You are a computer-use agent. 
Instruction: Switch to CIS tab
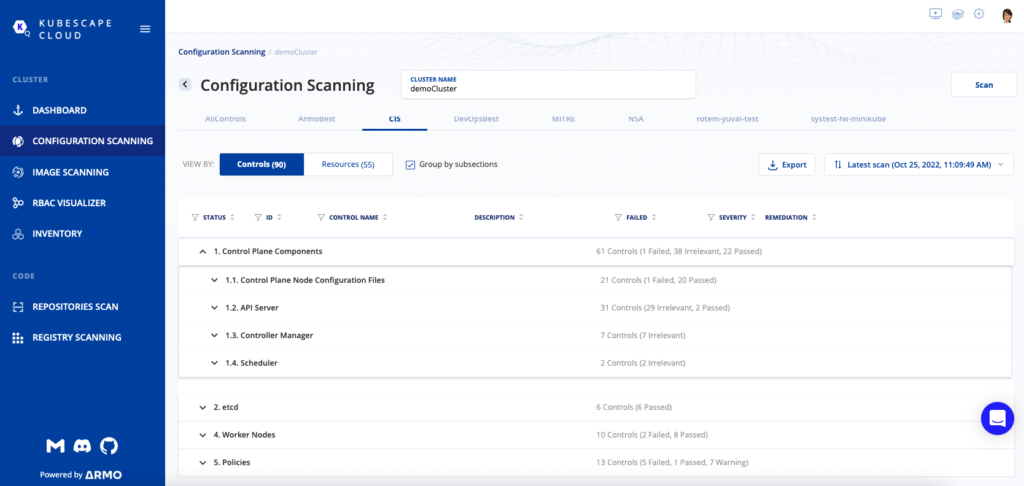pyautogui.click(x=394, y=120)
